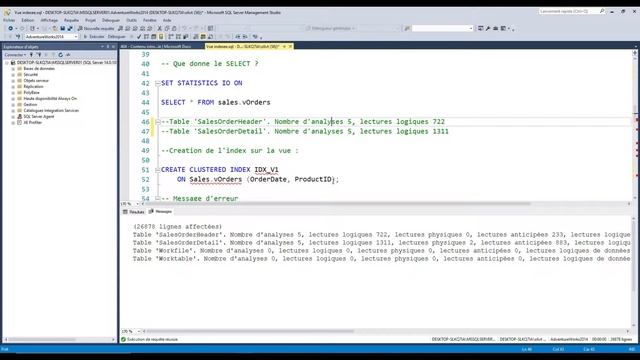Viewport: 640px width, 360px height.
Task: Open the Requête menu
Action: (x=71, y=20)
